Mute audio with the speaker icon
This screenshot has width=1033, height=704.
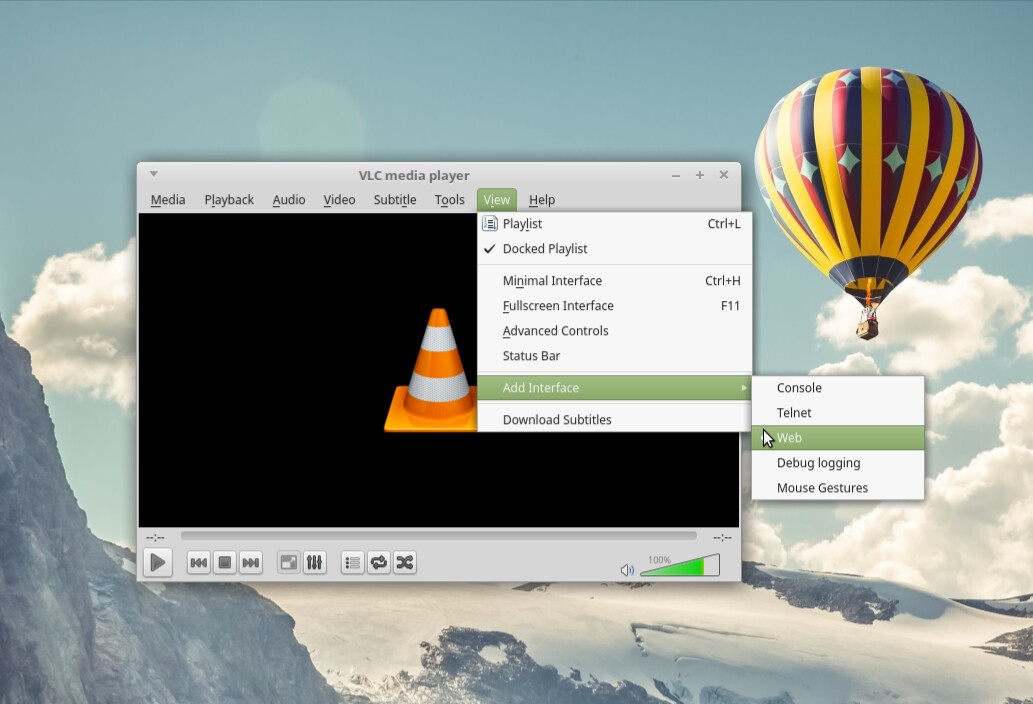click(627, 570)
